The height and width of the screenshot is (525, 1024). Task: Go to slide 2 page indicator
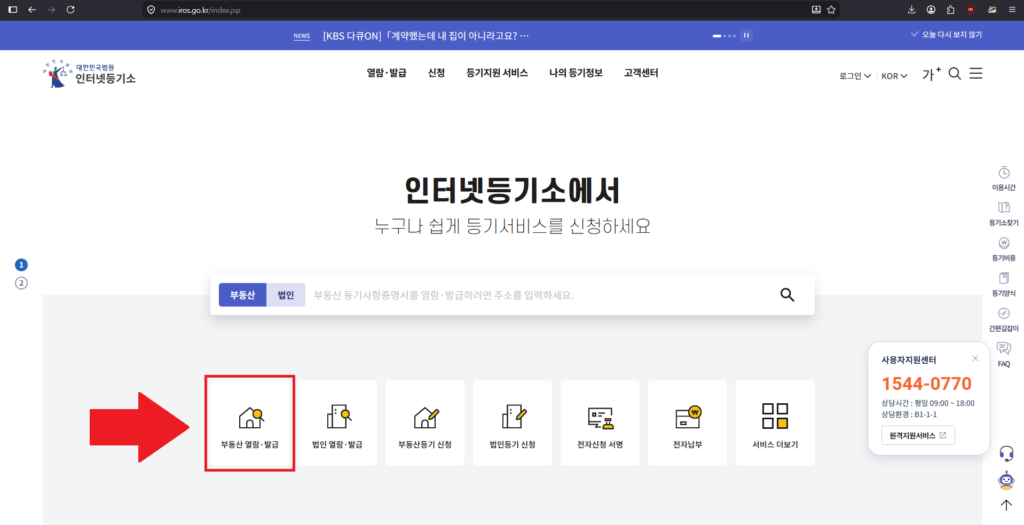point(22,283)
